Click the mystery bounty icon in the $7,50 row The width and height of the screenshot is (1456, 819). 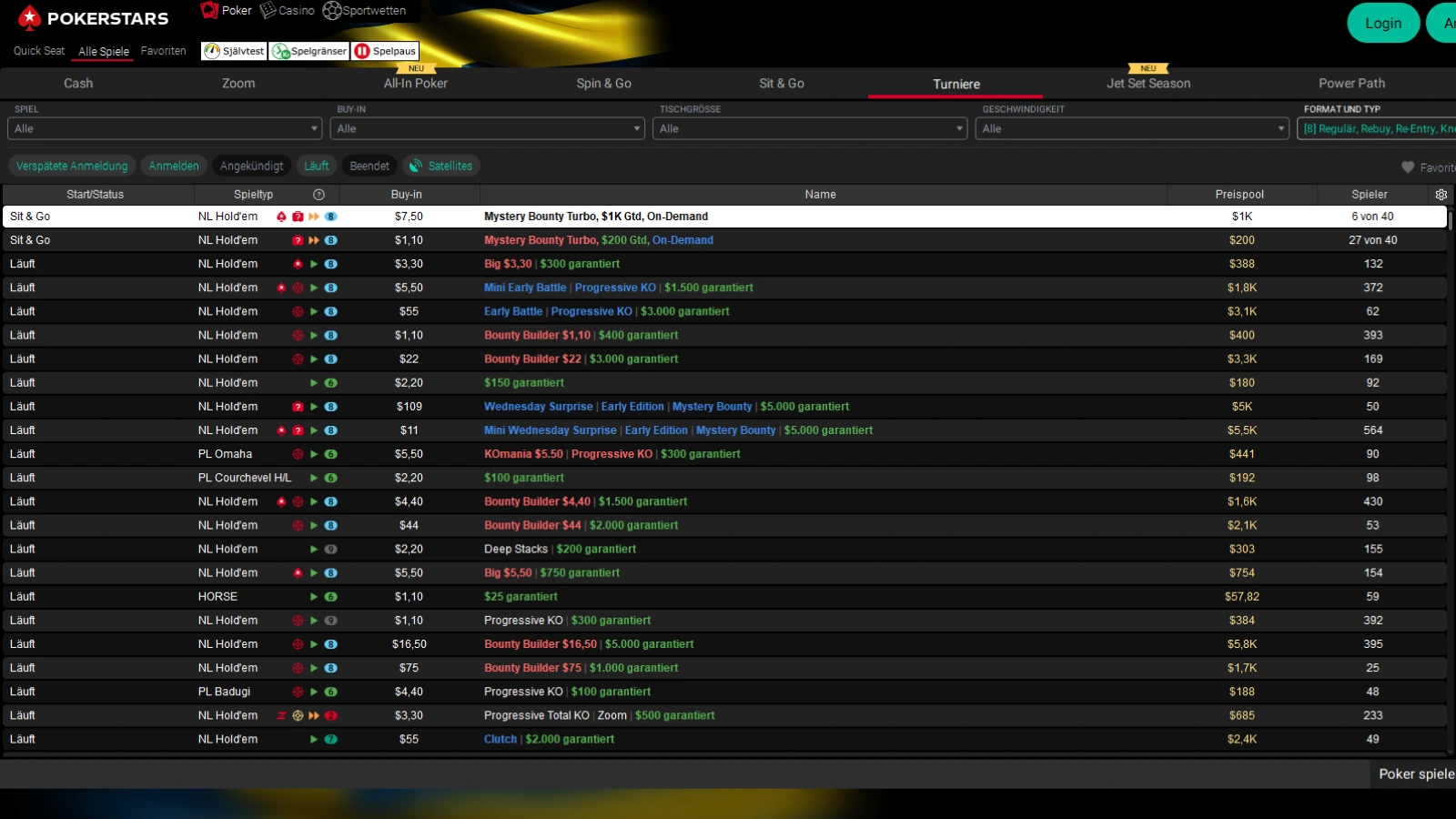[x=298, y=217]
